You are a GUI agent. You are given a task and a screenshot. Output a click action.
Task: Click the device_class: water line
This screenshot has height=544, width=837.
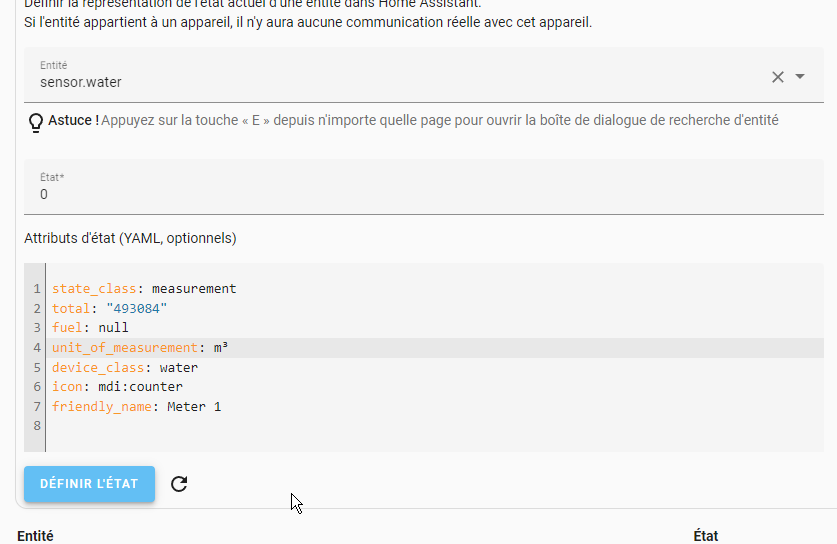[125, 367]
